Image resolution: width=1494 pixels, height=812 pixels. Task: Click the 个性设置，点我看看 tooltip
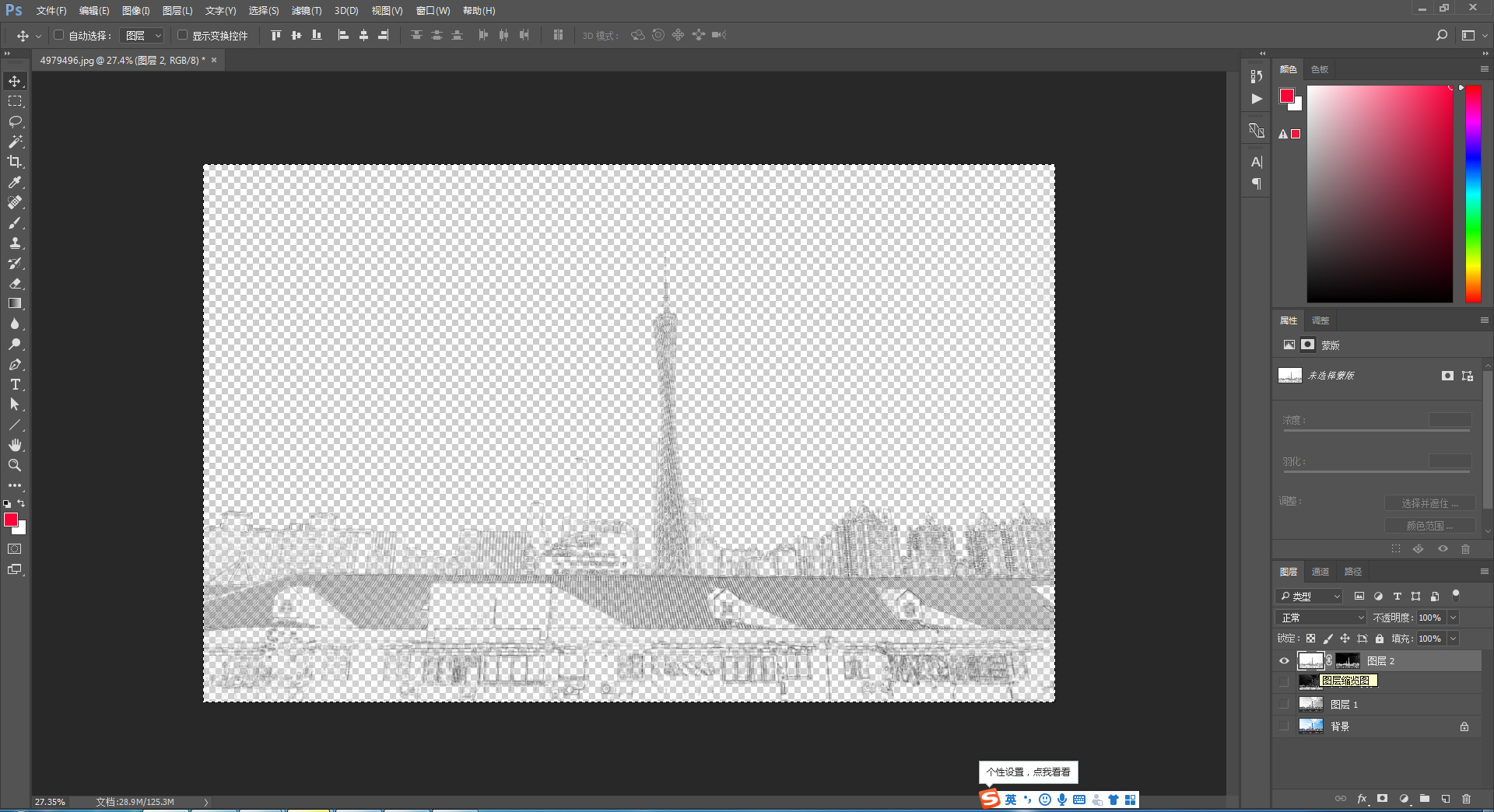pos(1028,772)
